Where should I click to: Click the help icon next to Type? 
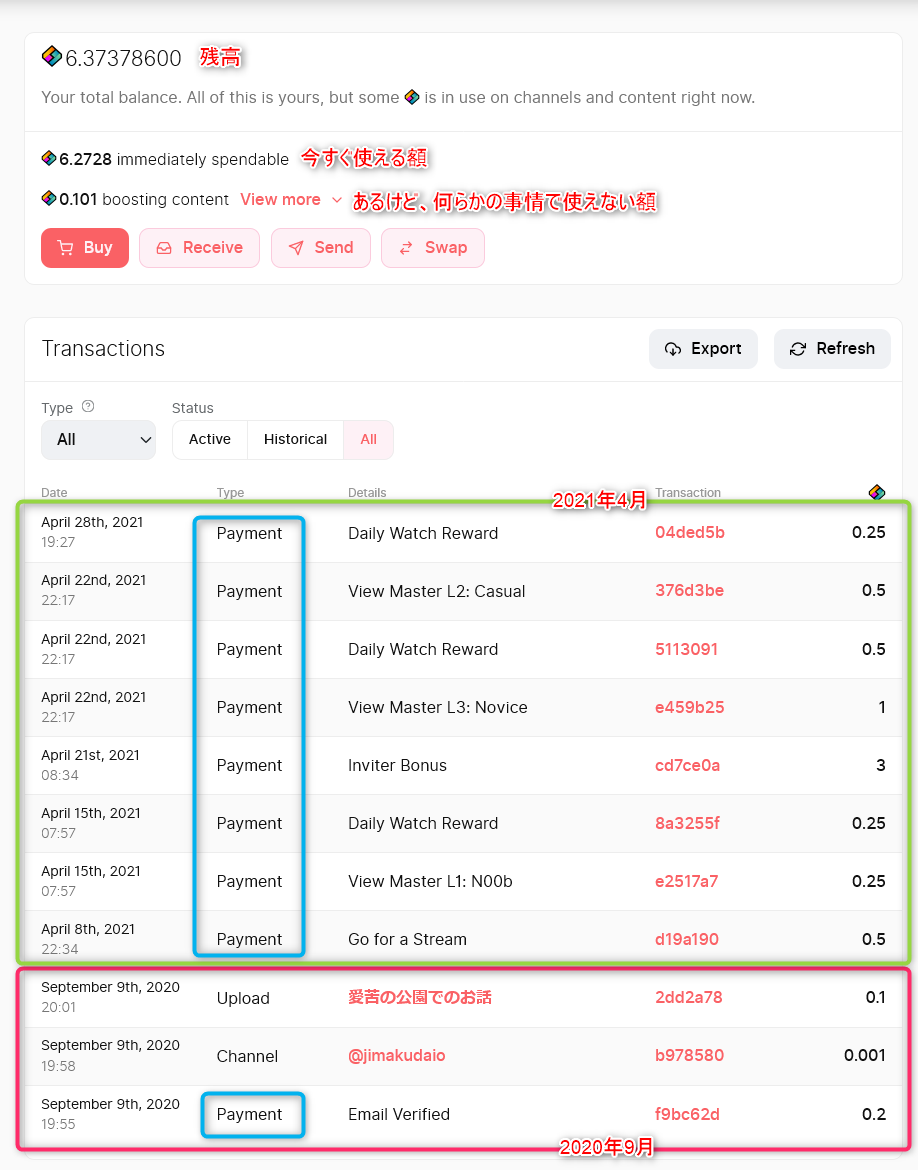(x=88, y=407)
